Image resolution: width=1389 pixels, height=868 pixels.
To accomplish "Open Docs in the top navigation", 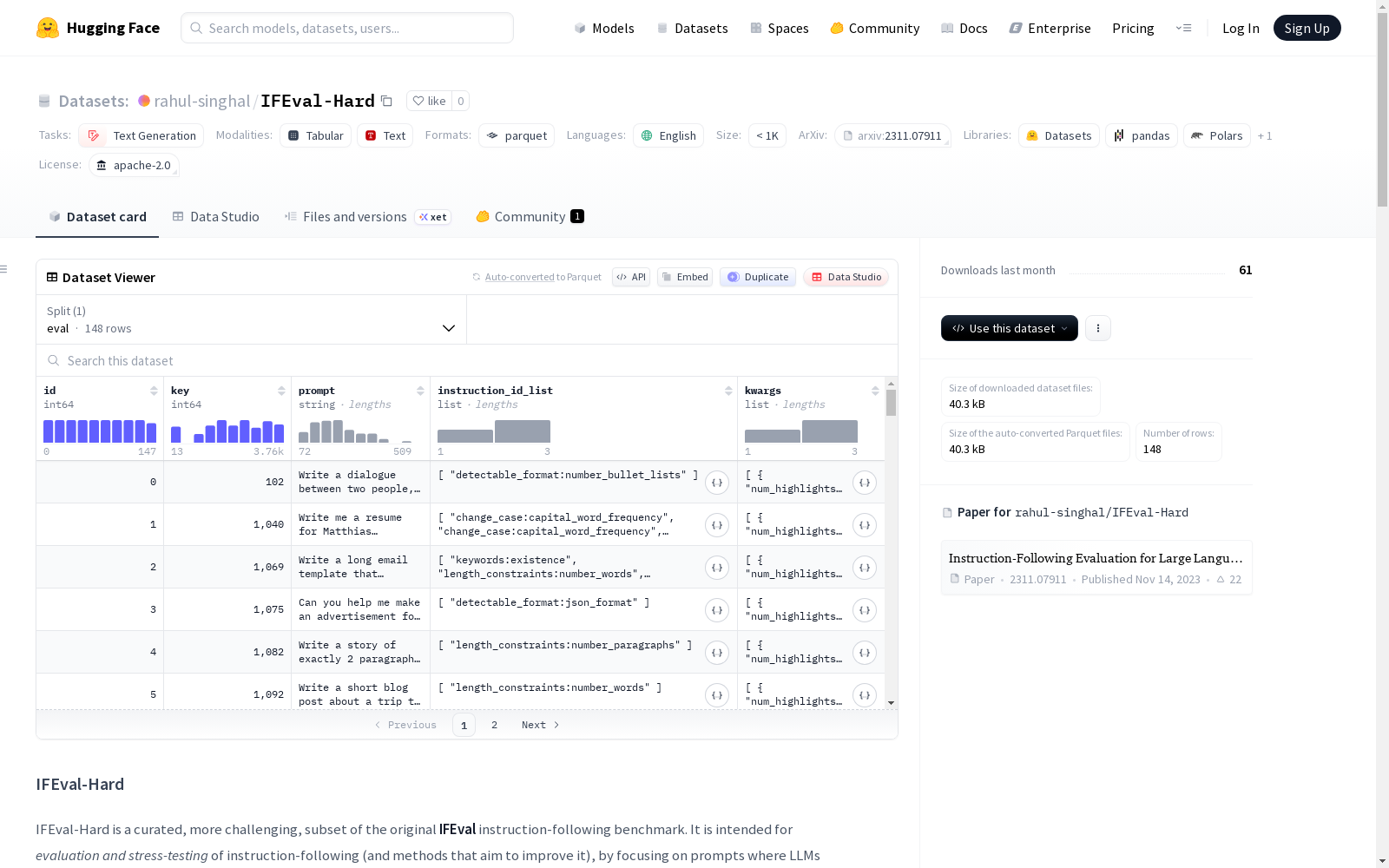I will pyautogui.click(x=964, y=28).
